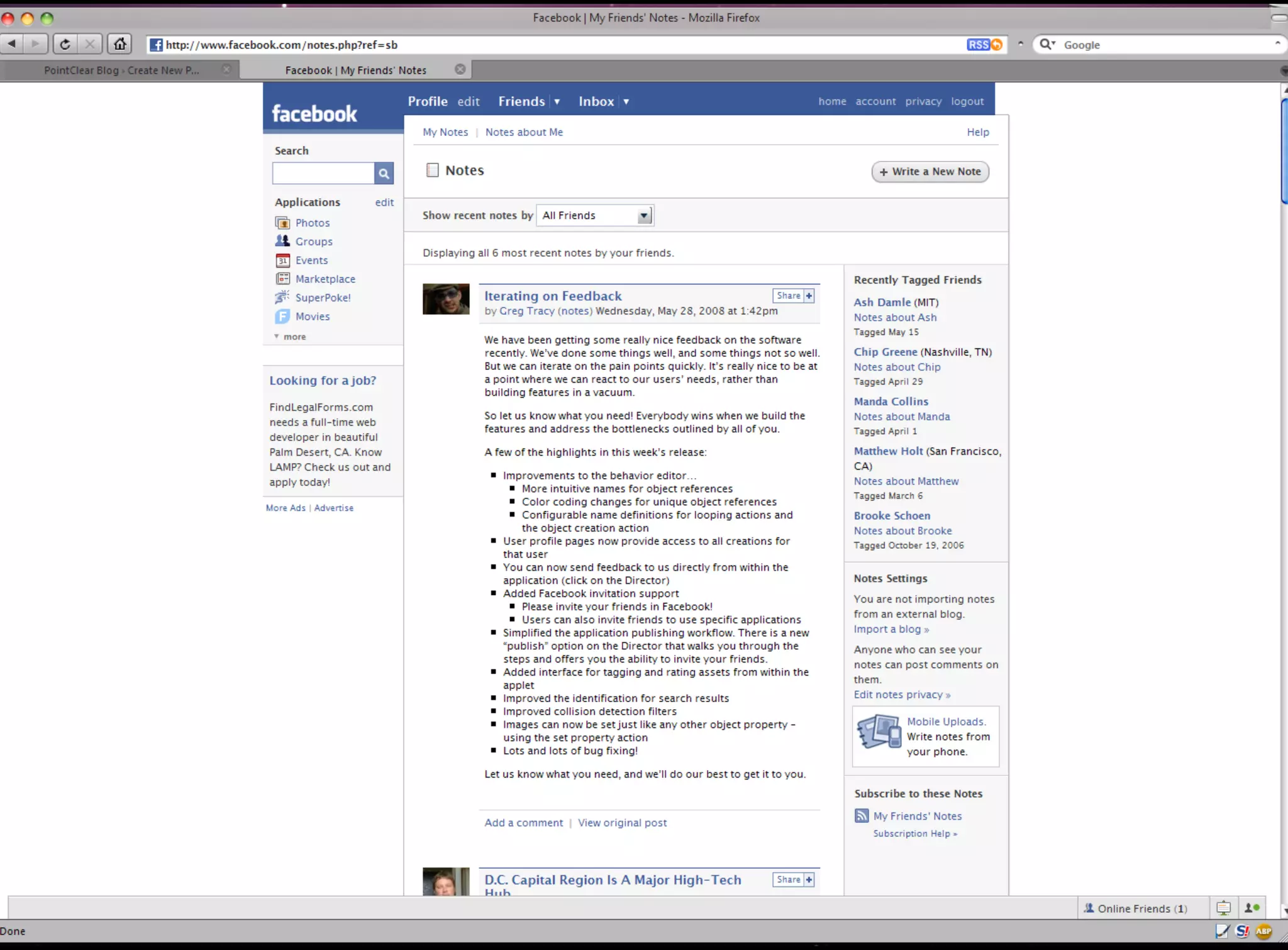Viewport: 1288px width, 950px height.
Task: Click the My Friends' Notes RSS icon
Action: 862,816
